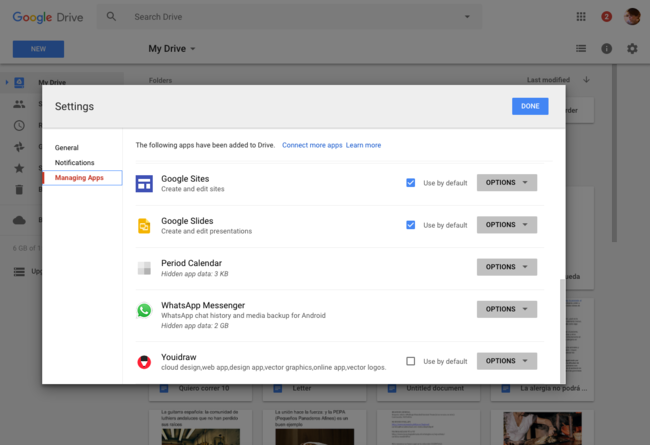
Task: Check Use by default for Youidraw
Action: 410,361
